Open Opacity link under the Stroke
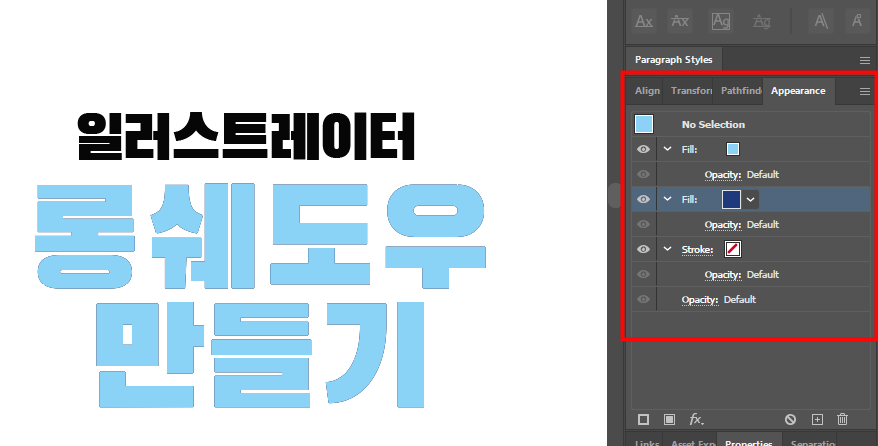 (x=722, y=275)
